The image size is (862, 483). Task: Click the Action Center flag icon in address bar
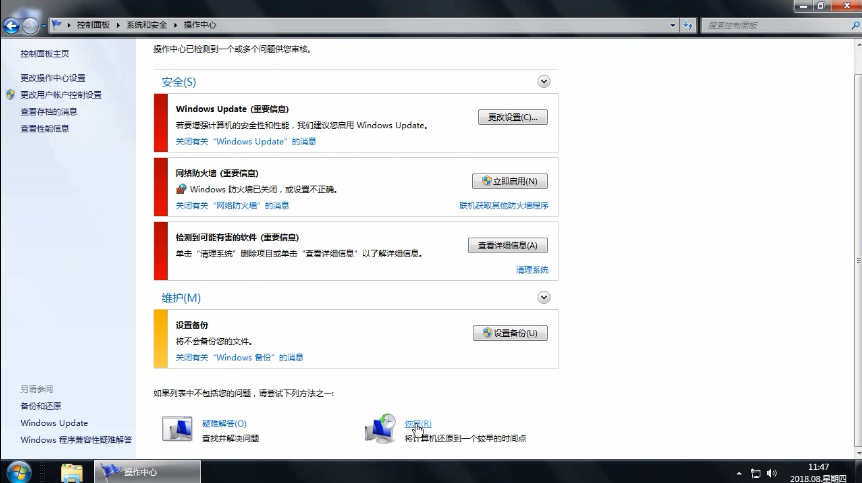pyautogui.click(x=56, y=25)
